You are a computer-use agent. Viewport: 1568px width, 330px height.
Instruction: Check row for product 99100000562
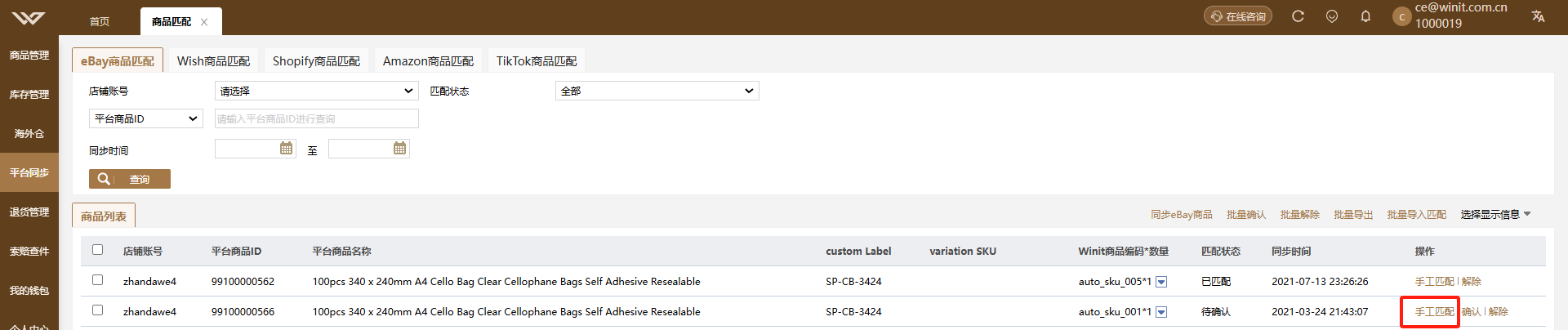coord(98,280)
